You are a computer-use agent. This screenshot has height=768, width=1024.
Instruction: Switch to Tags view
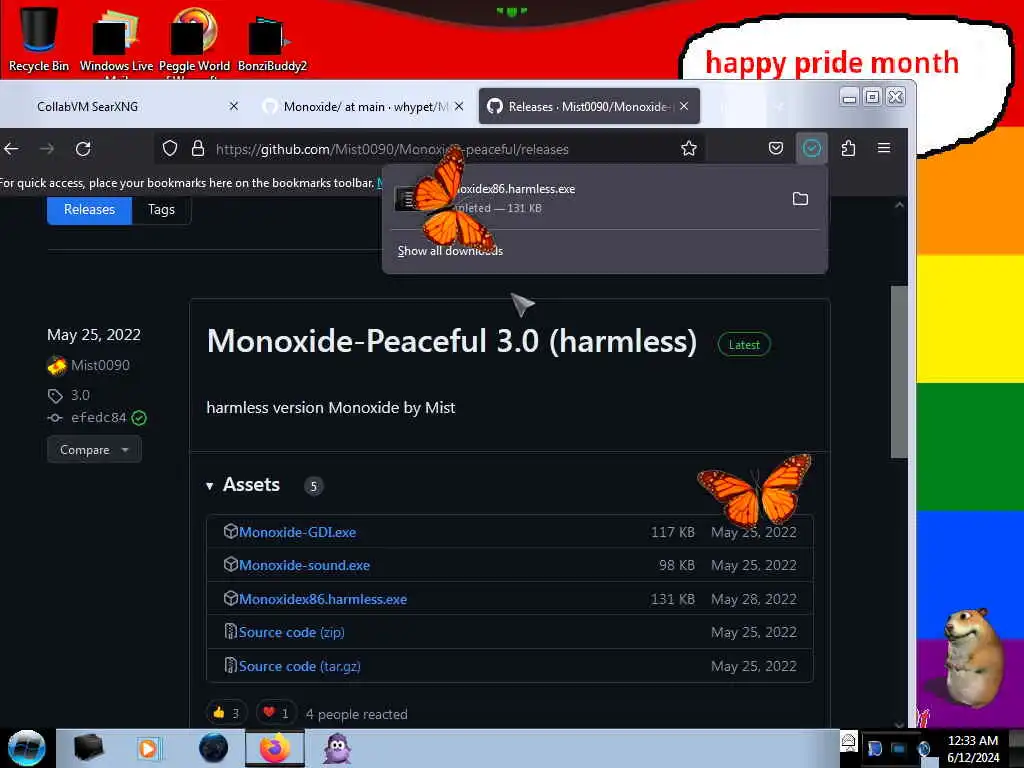[x=161, y=210]
